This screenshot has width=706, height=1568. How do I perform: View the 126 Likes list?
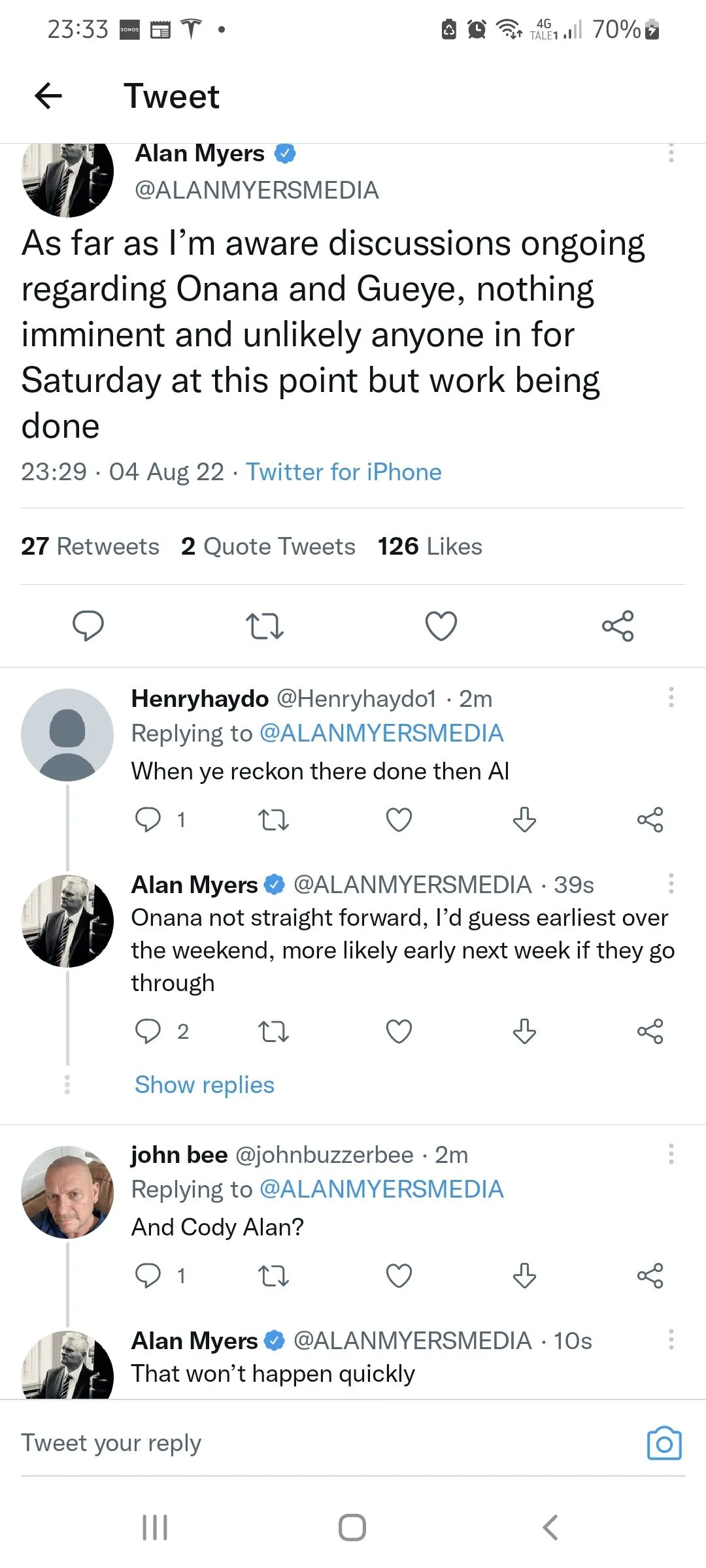(x=429, y=546)
